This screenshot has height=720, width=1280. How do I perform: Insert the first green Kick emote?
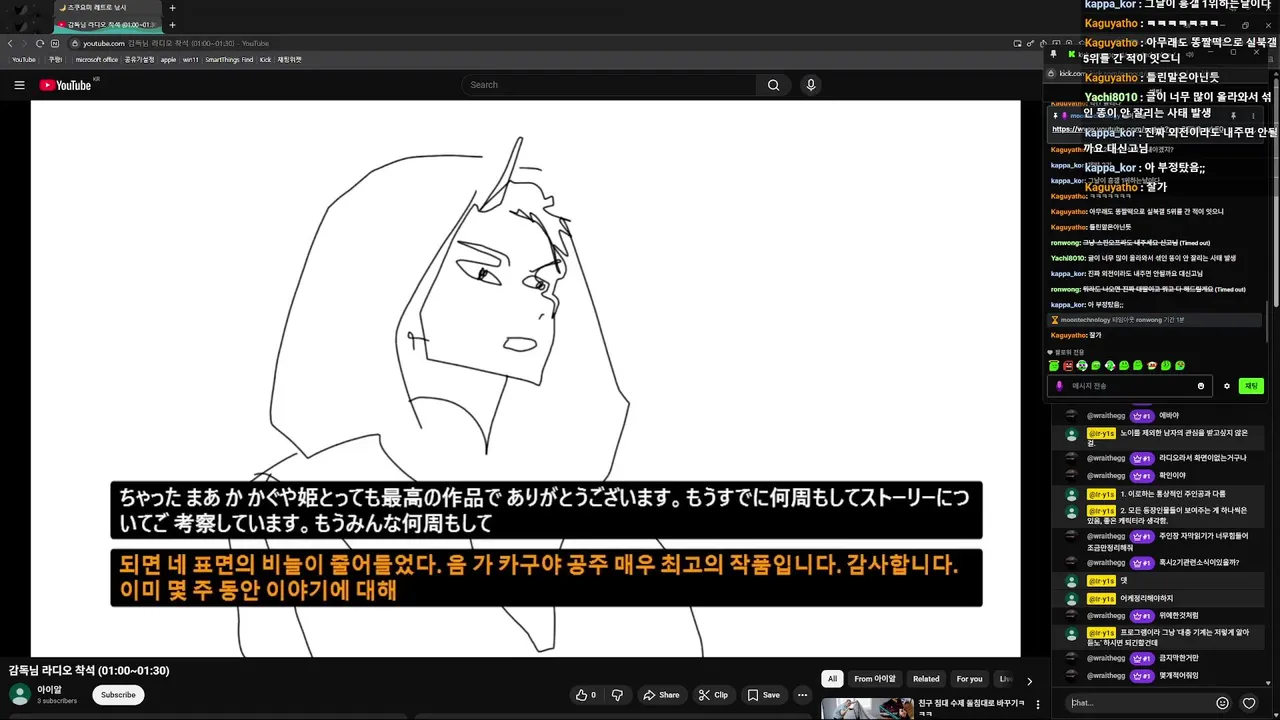coord(1054,366)
